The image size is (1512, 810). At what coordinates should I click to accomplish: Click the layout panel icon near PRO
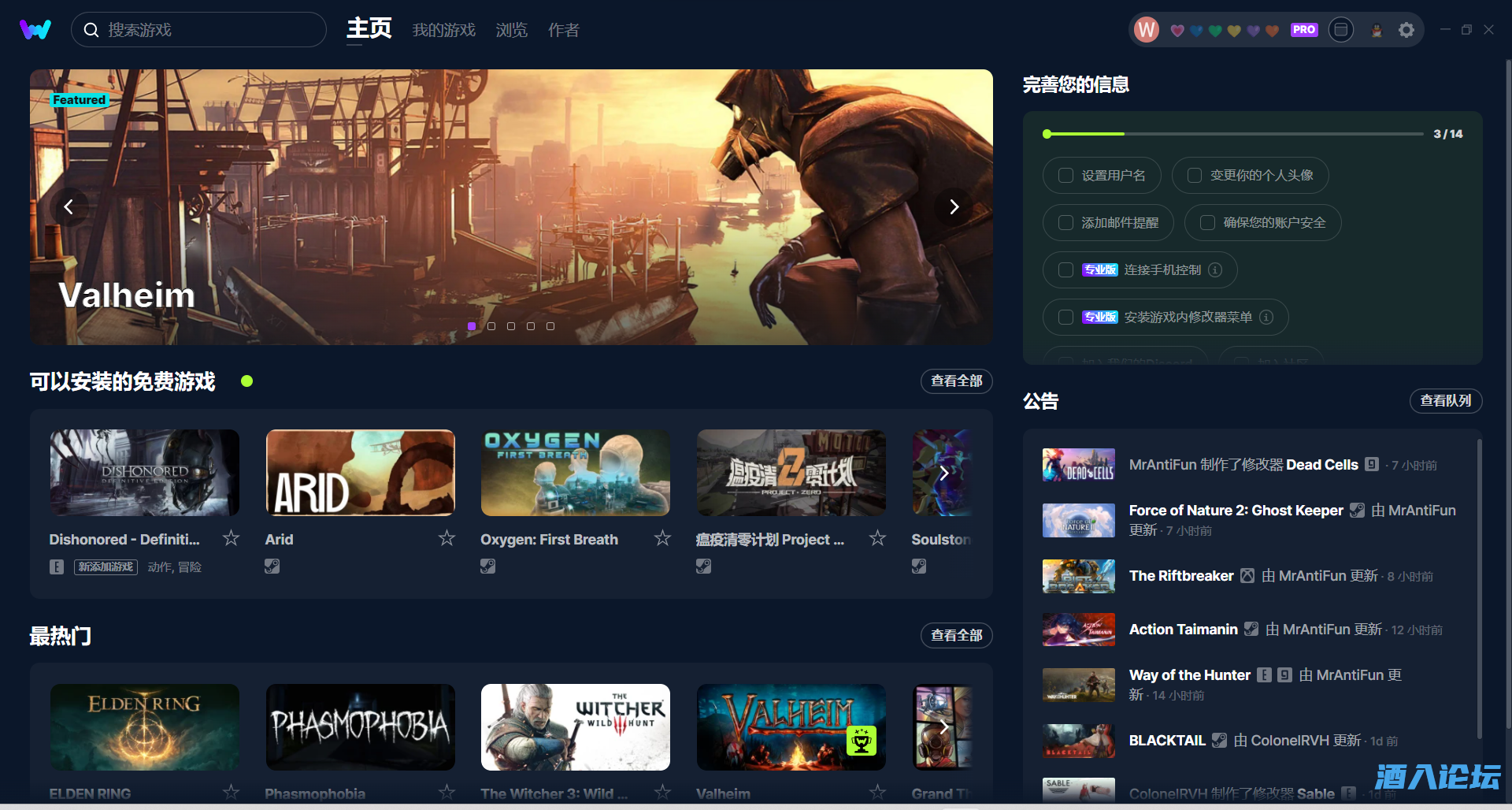coord(1340,30)
